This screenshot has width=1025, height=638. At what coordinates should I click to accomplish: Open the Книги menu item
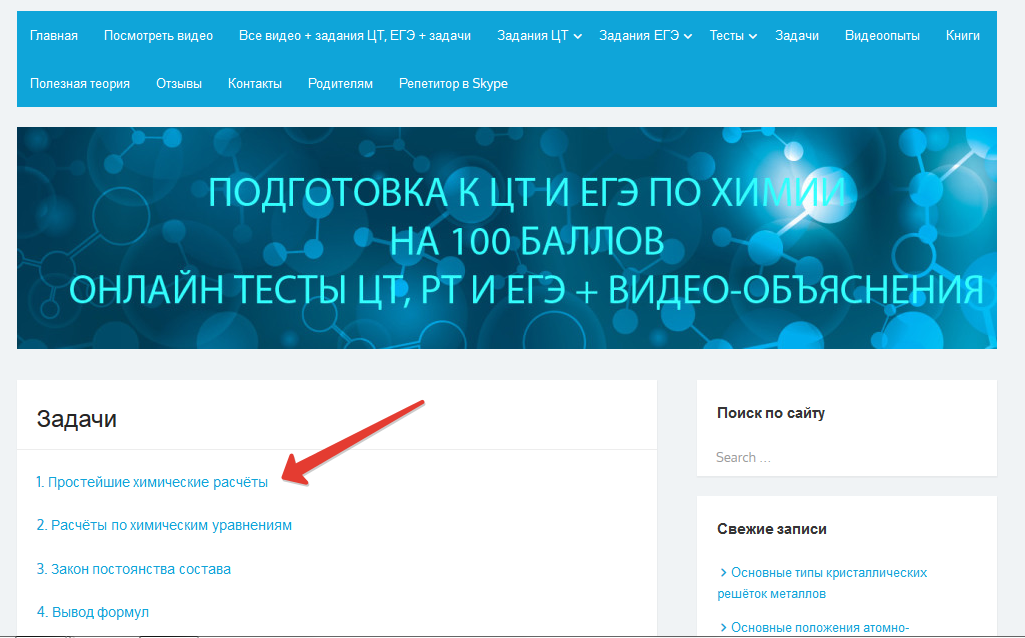point(962,36)
